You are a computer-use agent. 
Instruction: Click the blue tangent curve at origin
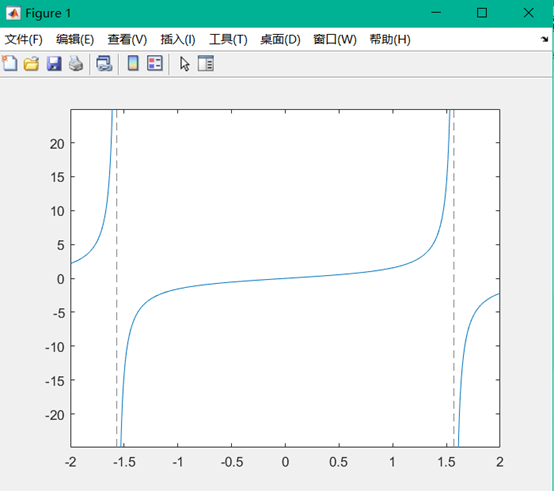click(x=285, y=278)
